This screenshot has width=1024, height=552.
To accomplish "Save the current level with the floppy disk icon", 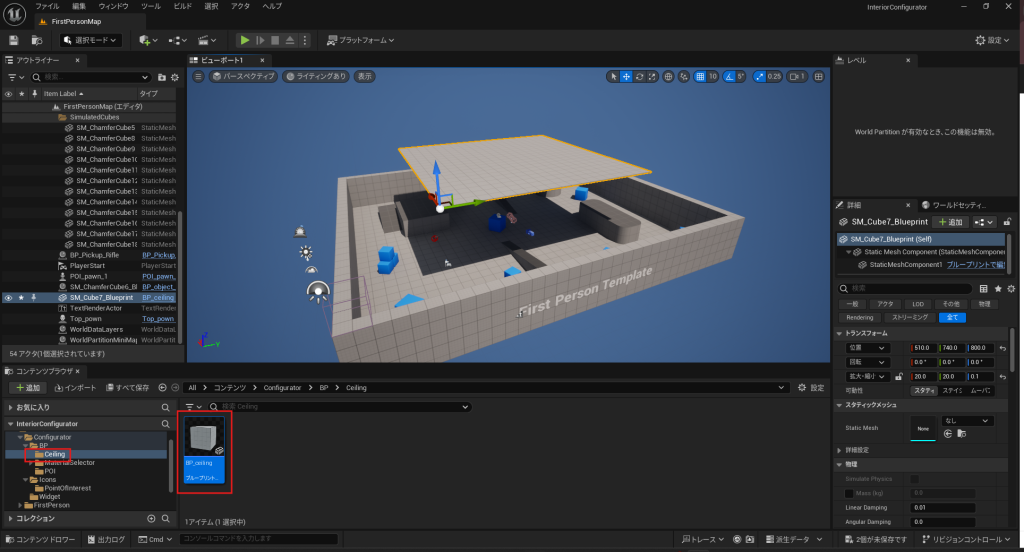I will tap(14, 40).
